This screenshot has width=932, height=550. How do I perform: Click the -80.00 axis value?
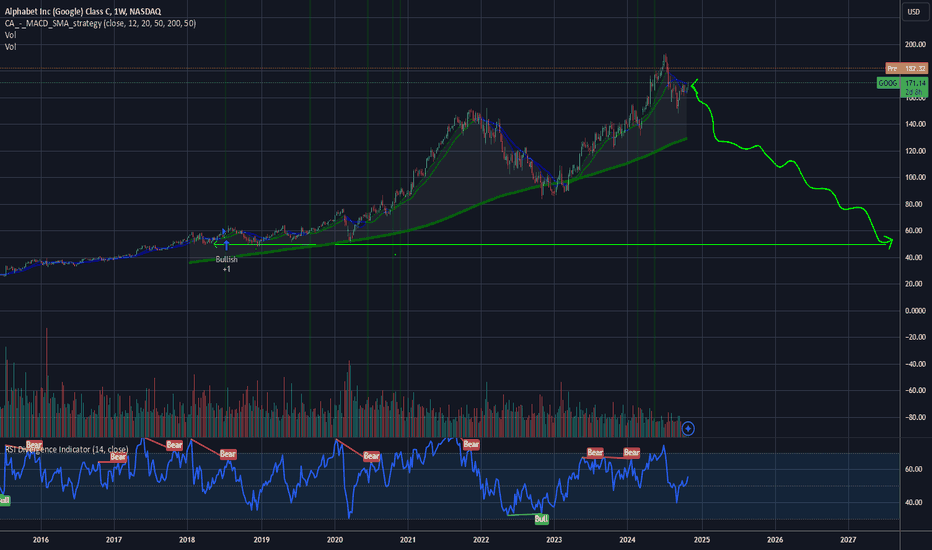coord(915,417)
